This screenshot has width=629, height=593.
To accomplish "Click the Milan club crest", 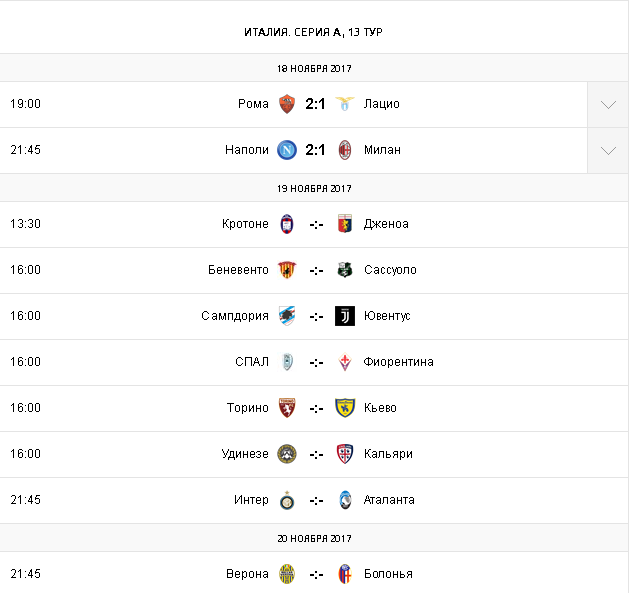I will point(345,150).
